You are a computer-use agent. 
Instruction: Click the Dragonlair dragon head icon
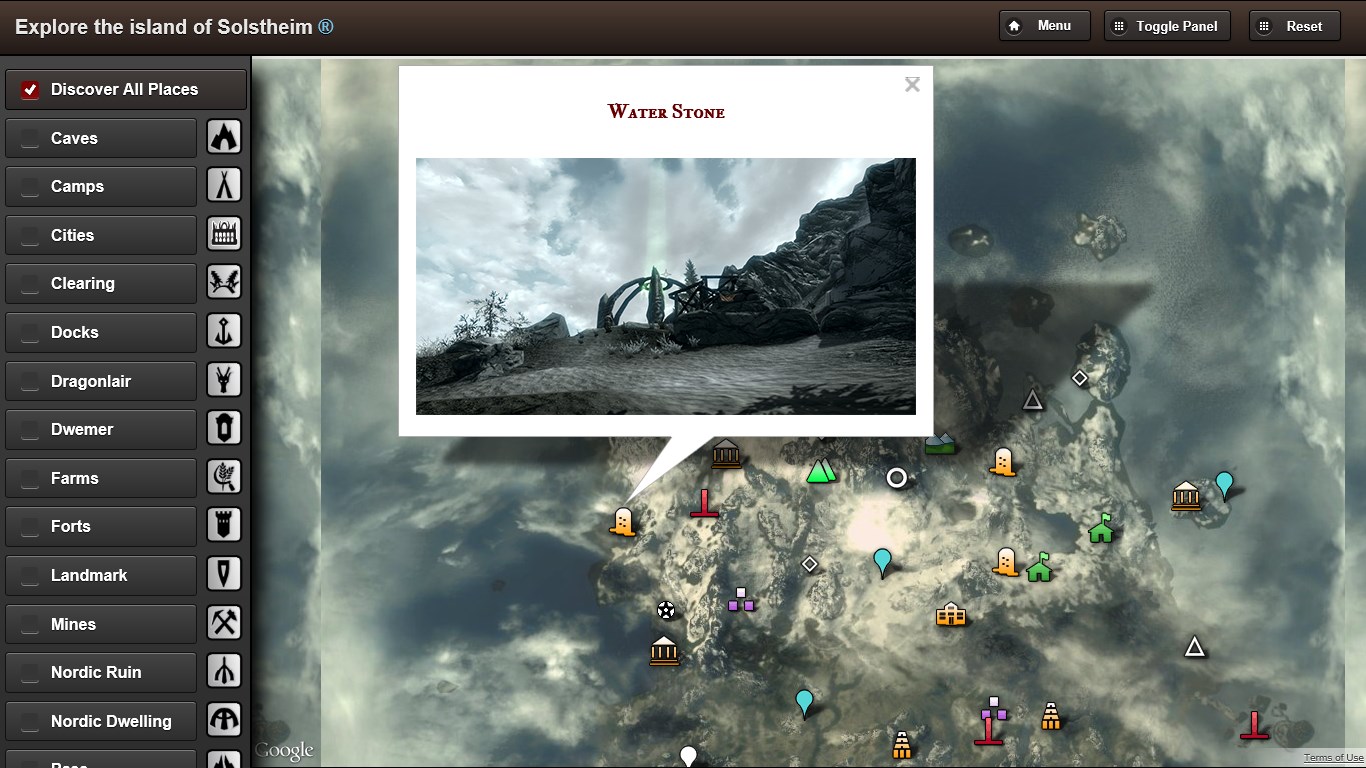[x=224, y=380]
